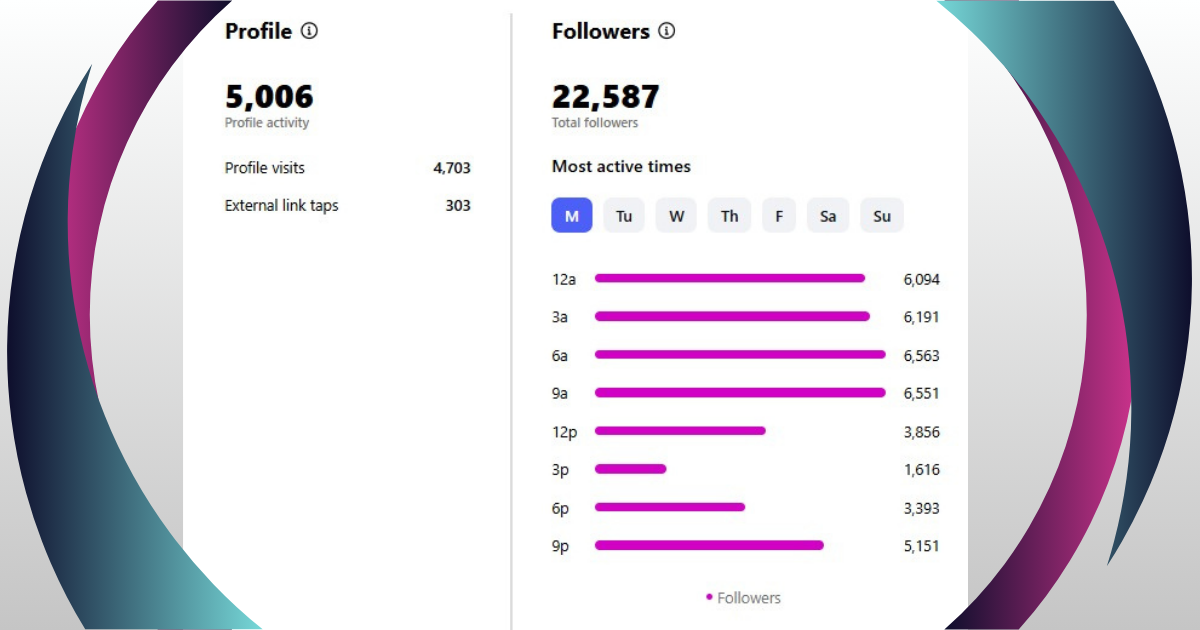Click the External link taps row
This screenshot has height=630, width=1200.
click(x=347, y=206)
